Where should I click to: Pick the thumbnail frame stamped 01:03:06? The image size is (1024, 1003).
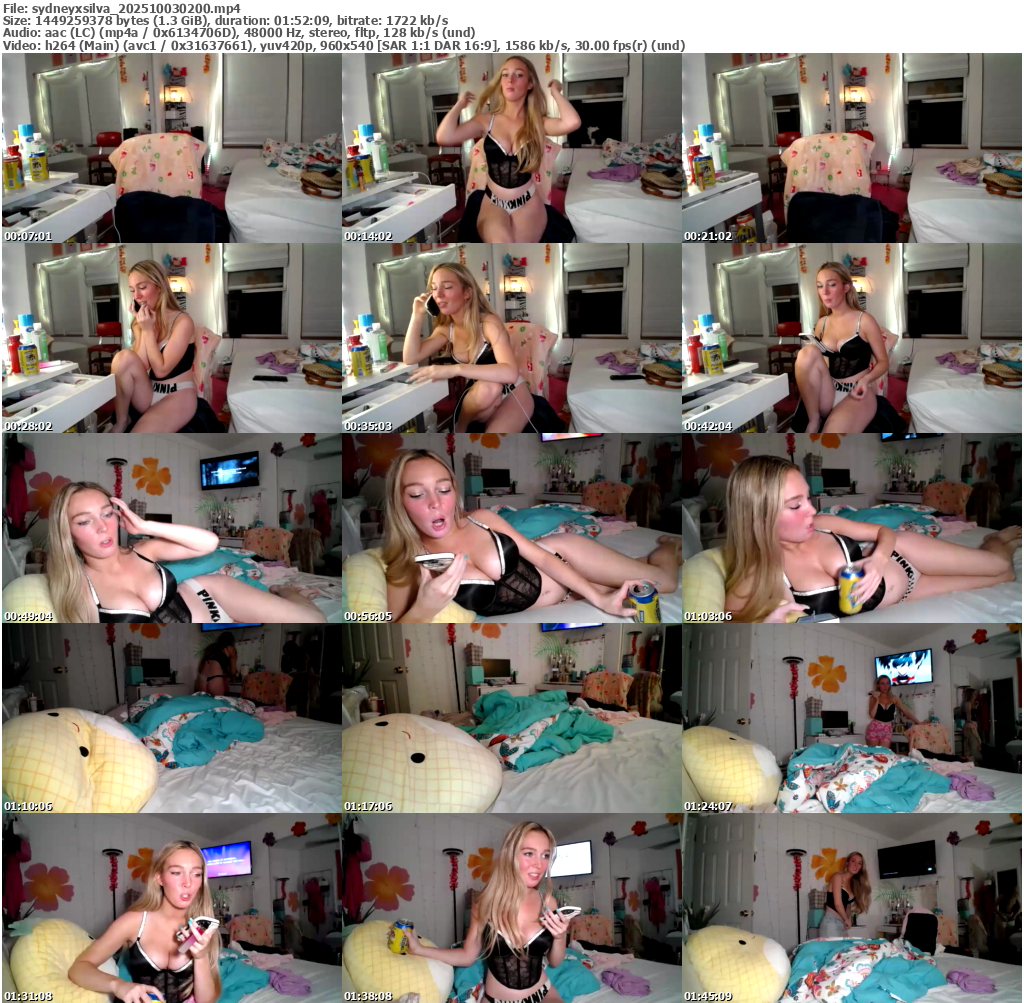[852, 528]
